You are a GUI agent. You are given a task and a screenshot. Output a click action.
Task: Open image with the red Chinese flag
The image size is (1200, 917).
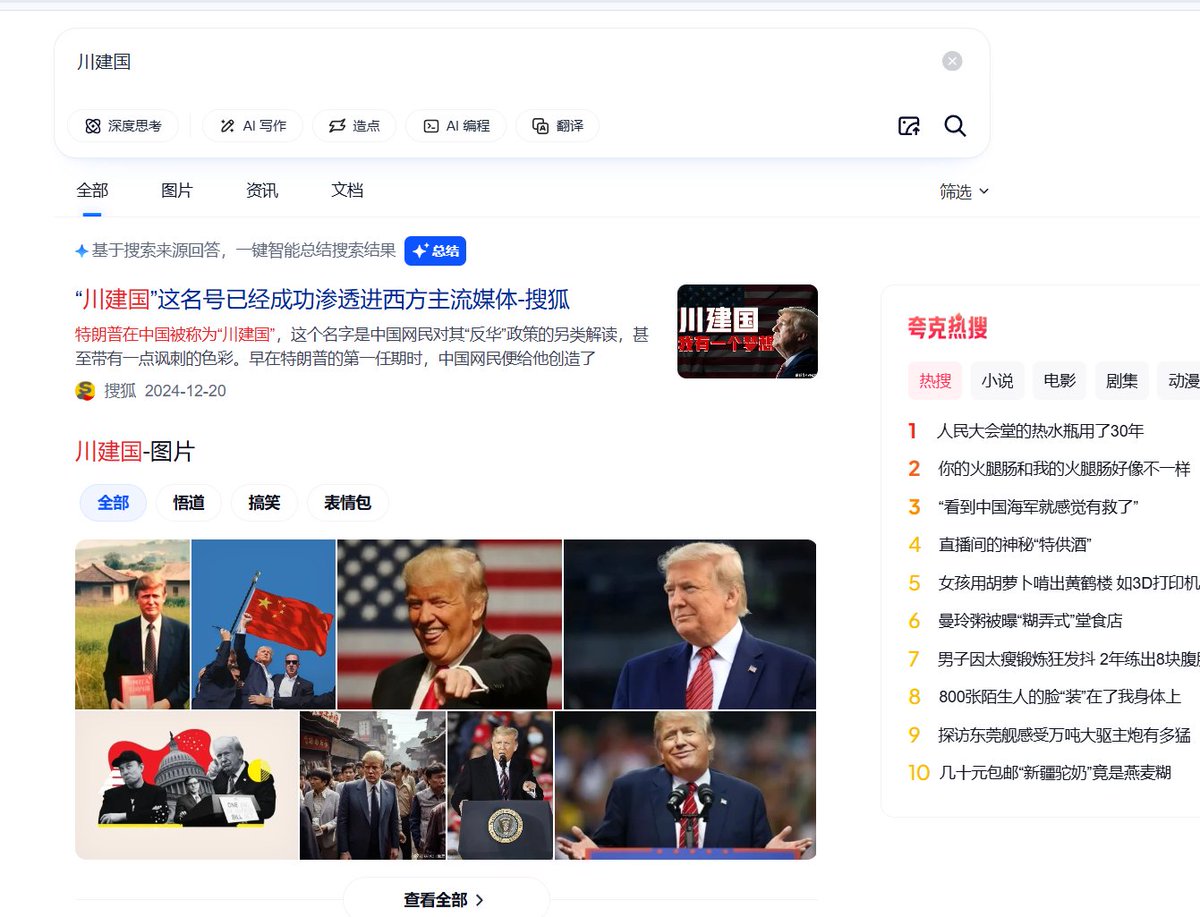[263, 625]
